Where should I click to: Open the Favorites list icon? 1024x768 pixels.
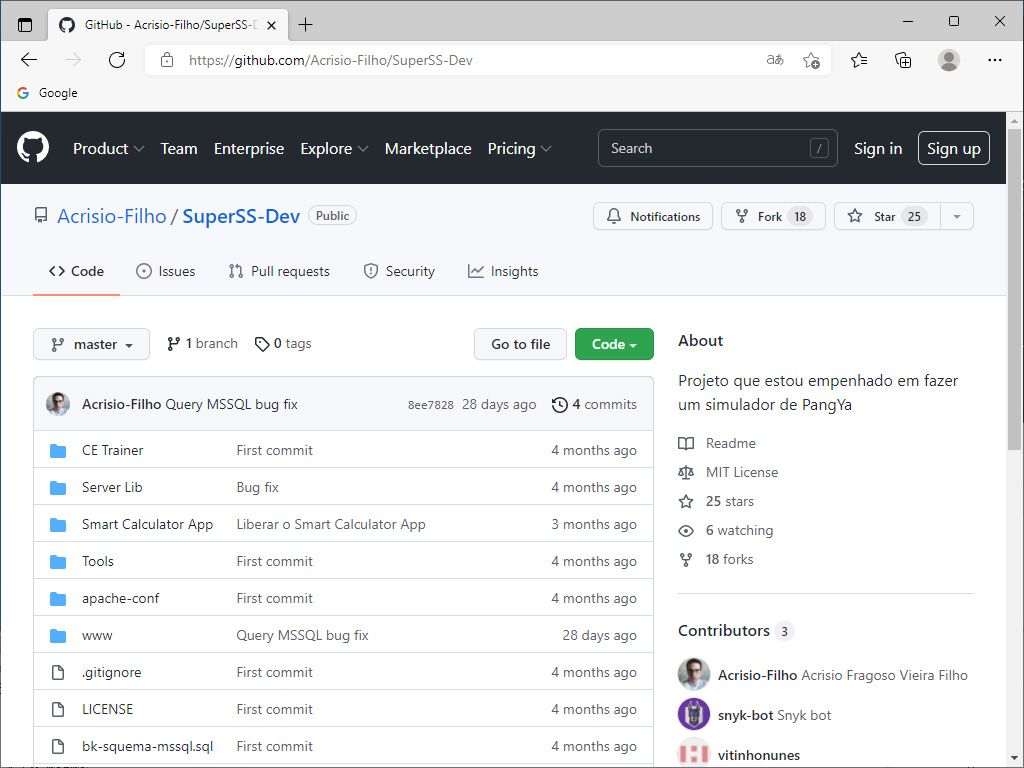click(x=859, y=60)
